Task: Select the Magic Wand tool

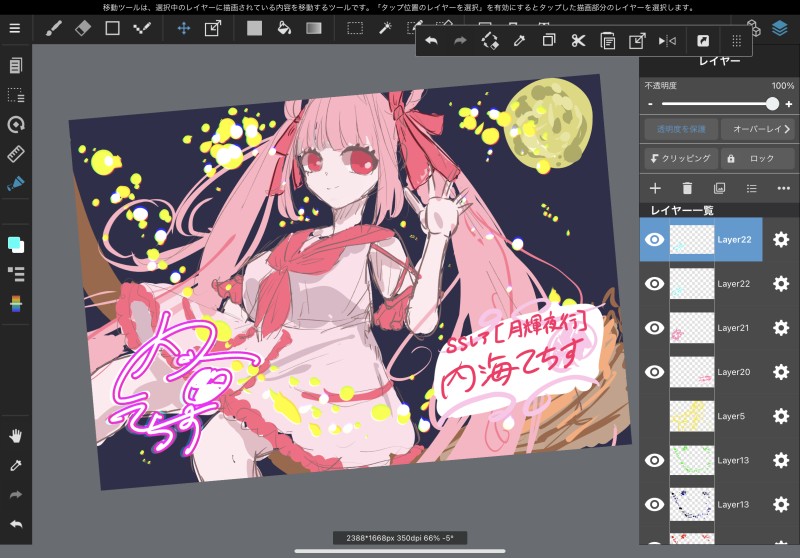Action: (x=385, y=29)
